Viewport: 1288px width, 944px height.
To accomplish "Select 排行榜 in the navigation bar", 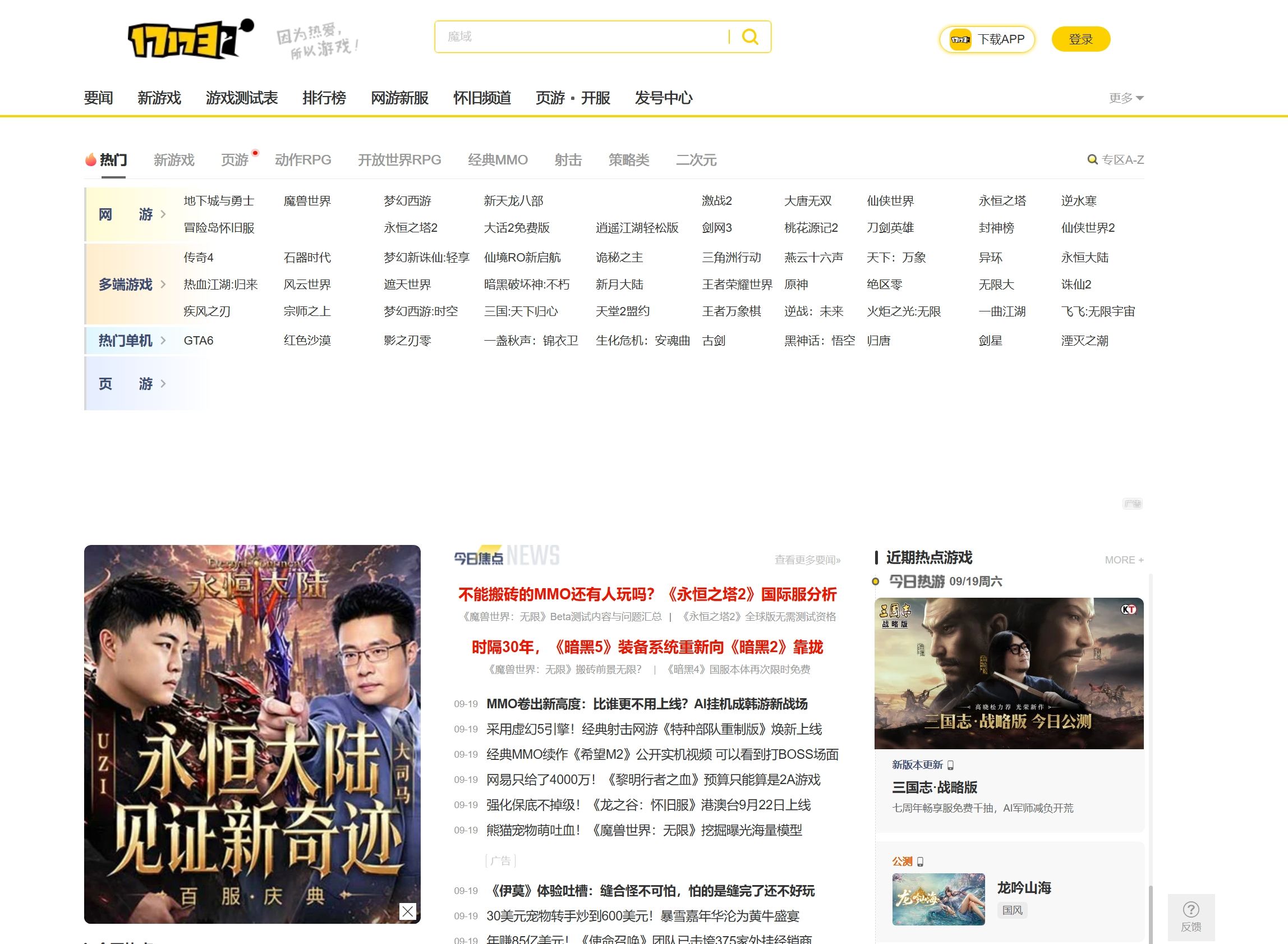I will point(324,98).
